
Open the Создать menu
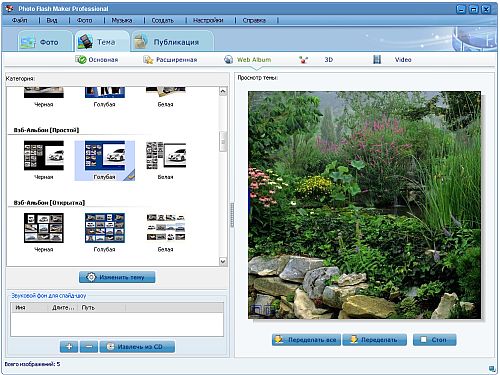[x=163, y=20]
